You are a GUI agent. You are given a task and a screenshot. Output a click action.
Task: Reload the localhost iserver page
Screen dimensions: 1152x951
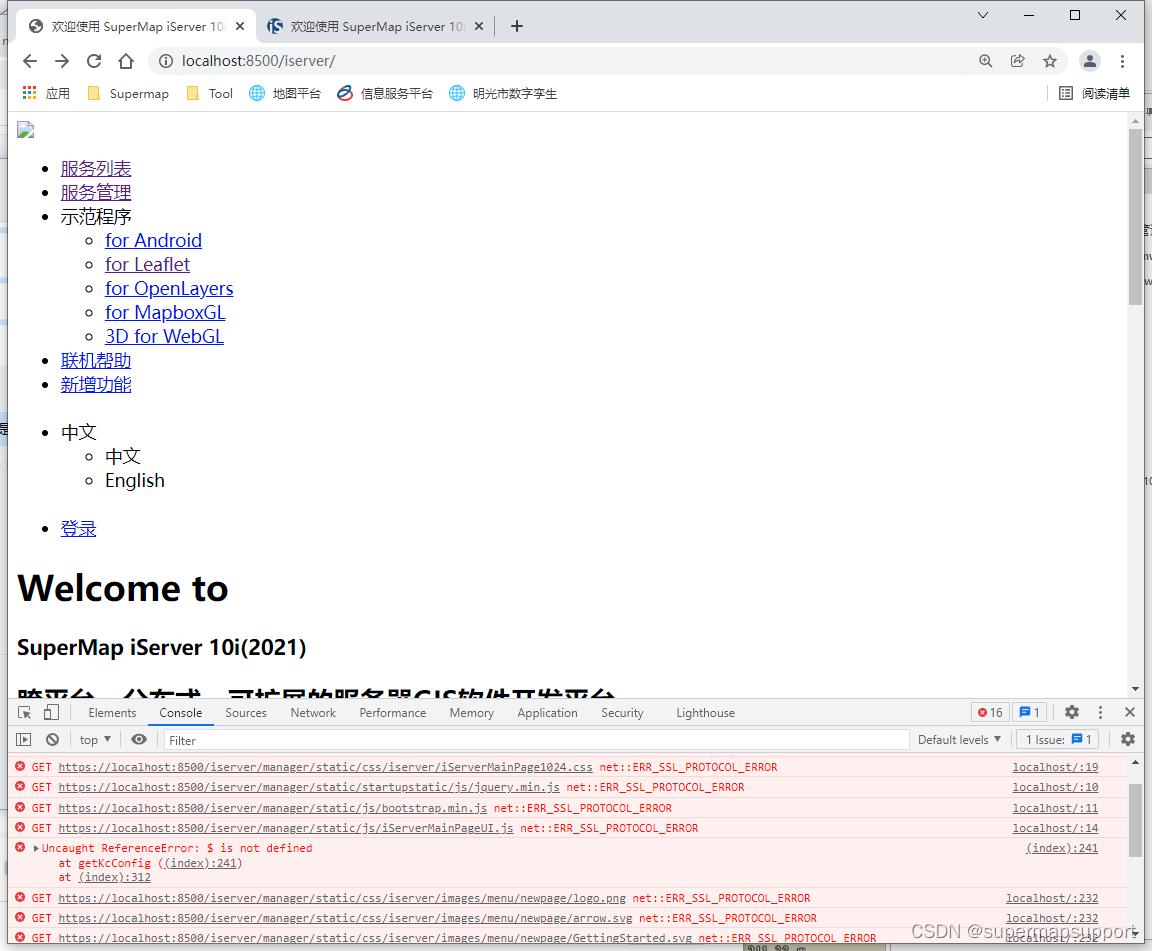tap(94, 61)
